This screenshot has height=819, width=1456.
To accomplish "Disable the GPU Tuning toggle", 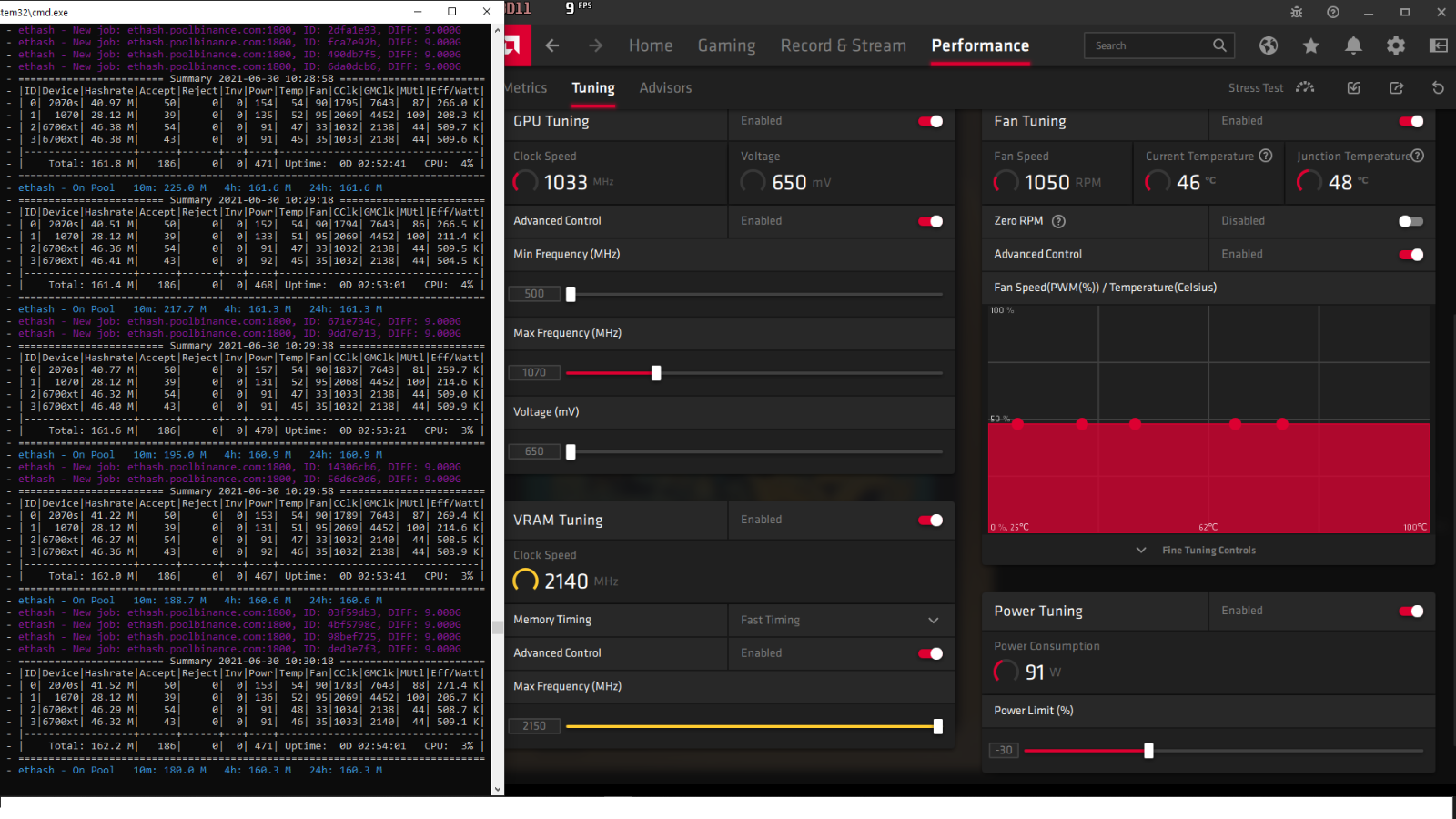I will [930, 121].
